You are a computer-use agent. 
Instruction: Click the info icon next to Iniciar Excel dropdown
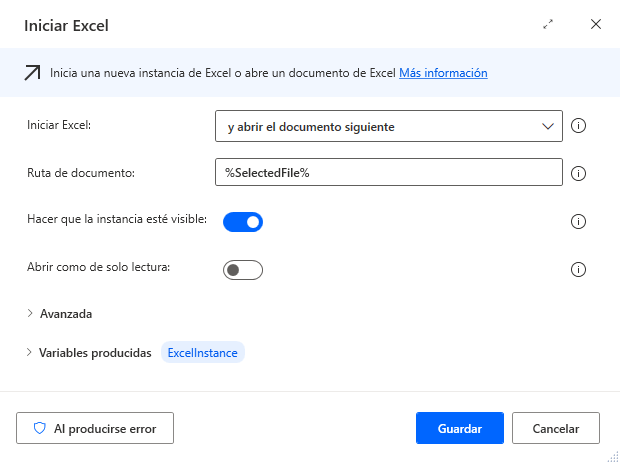coord(578,126)
